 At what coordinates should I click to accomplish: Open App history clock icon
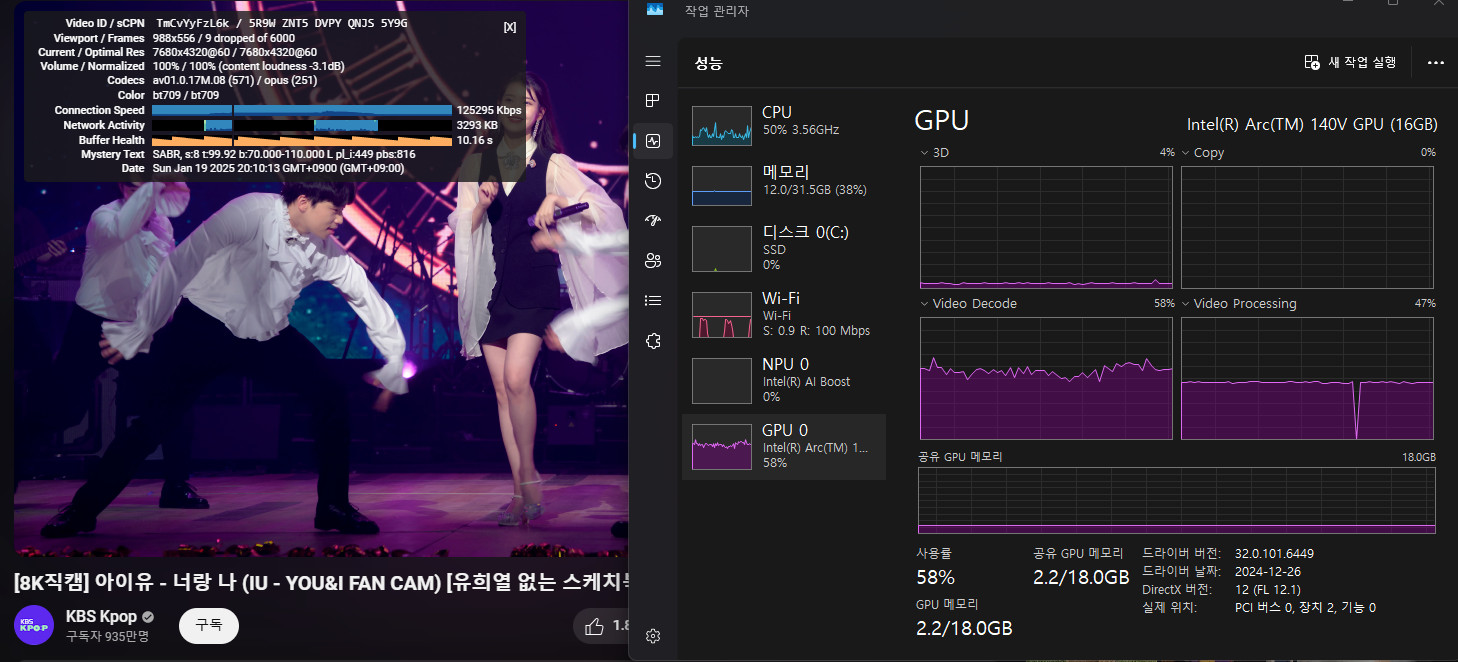pos(653,181)
